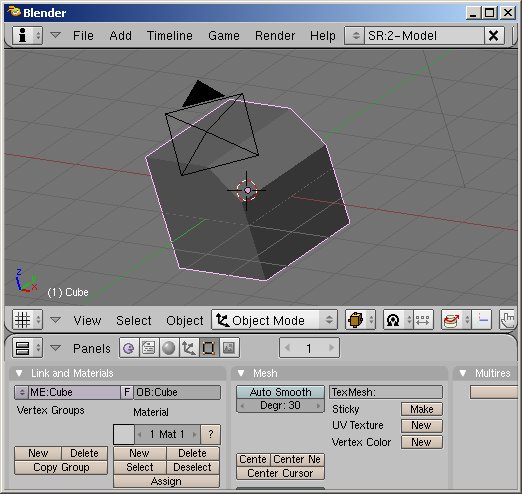522x494 pixels.
Task: Click the Assign material button
Action: pyautogui.click(x=166, y=481)
